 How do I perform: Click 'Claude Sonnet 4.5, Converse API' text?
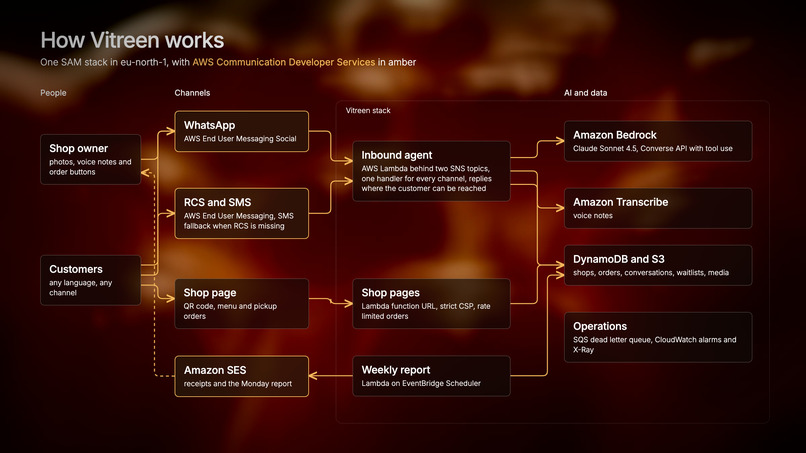tap(630, 149)
